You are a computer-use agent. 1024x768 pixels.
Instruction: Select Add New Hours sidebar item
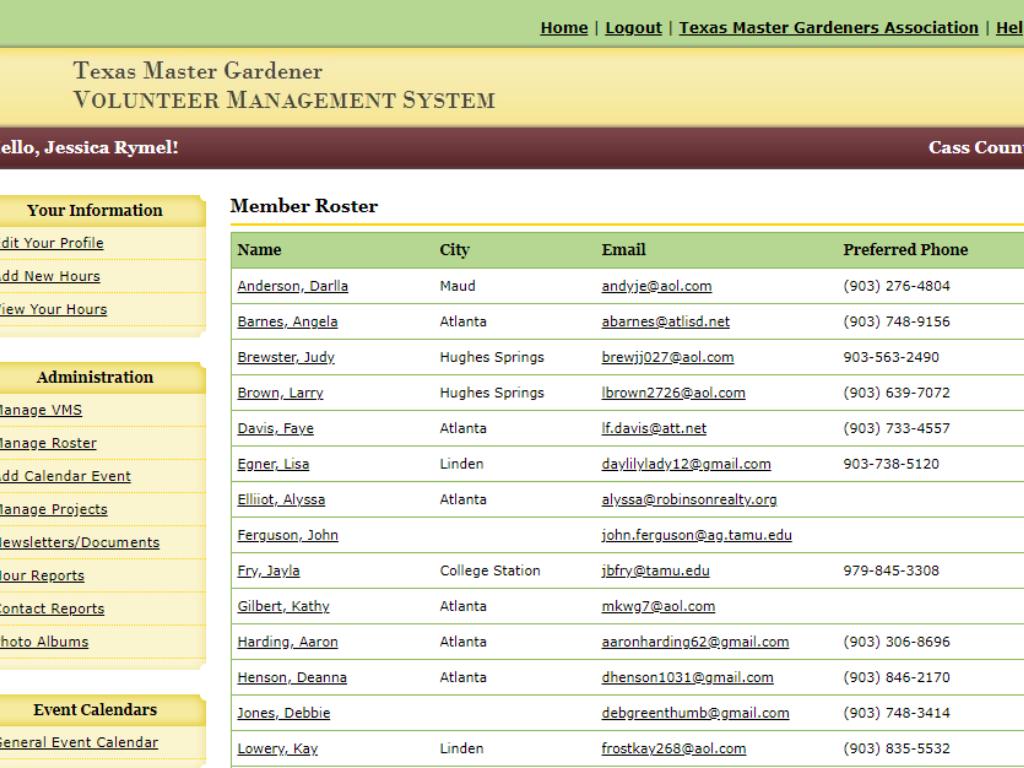pos(50,276)
